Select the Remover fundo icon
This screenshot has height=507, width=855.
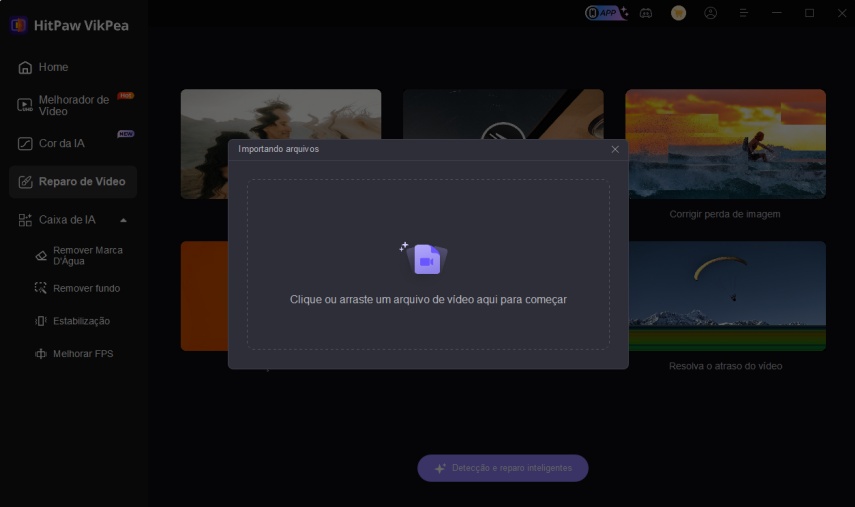click(41, 288)
